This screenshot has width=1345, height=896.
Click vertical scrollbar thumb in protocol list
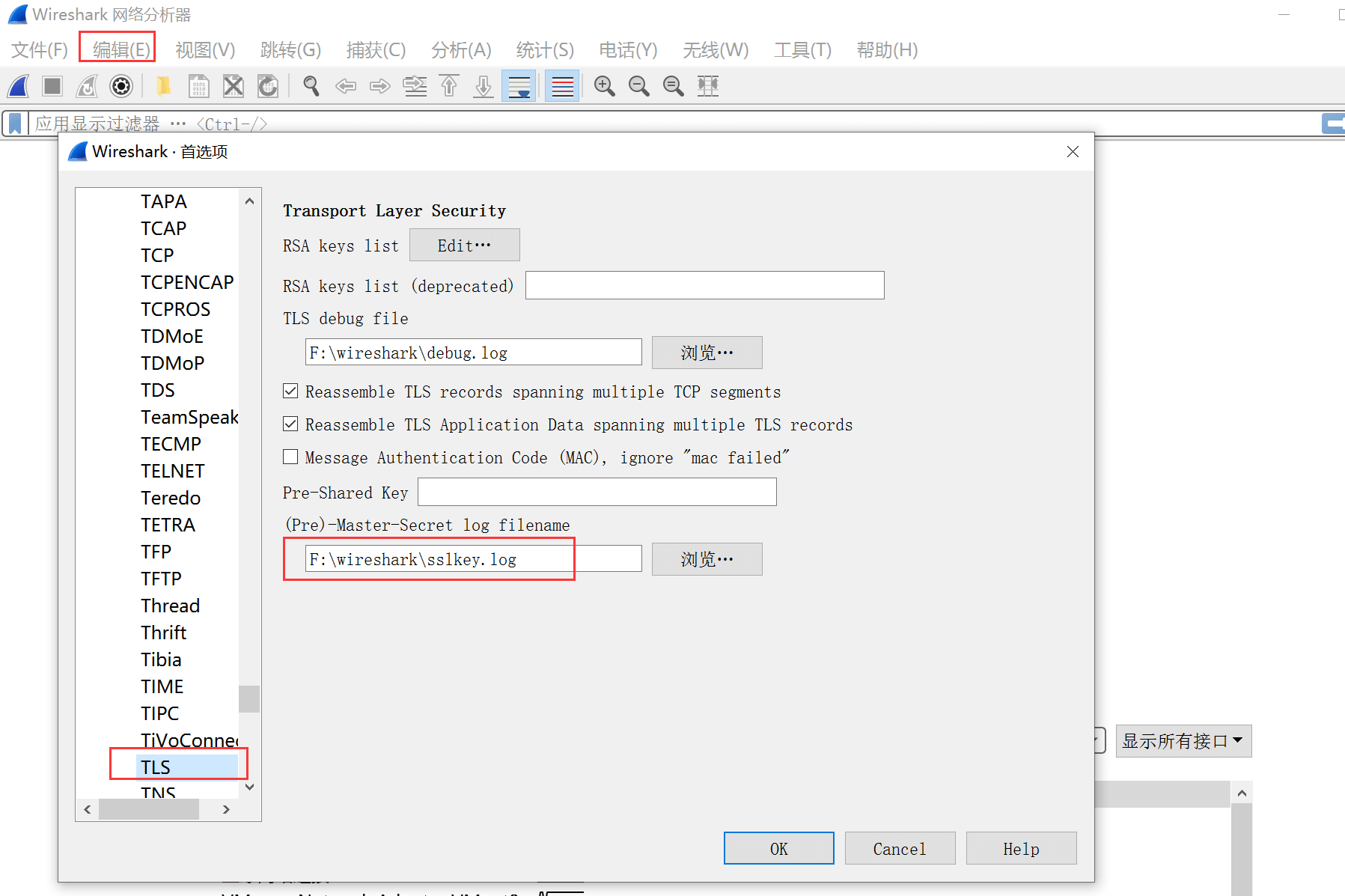(249, 699)
